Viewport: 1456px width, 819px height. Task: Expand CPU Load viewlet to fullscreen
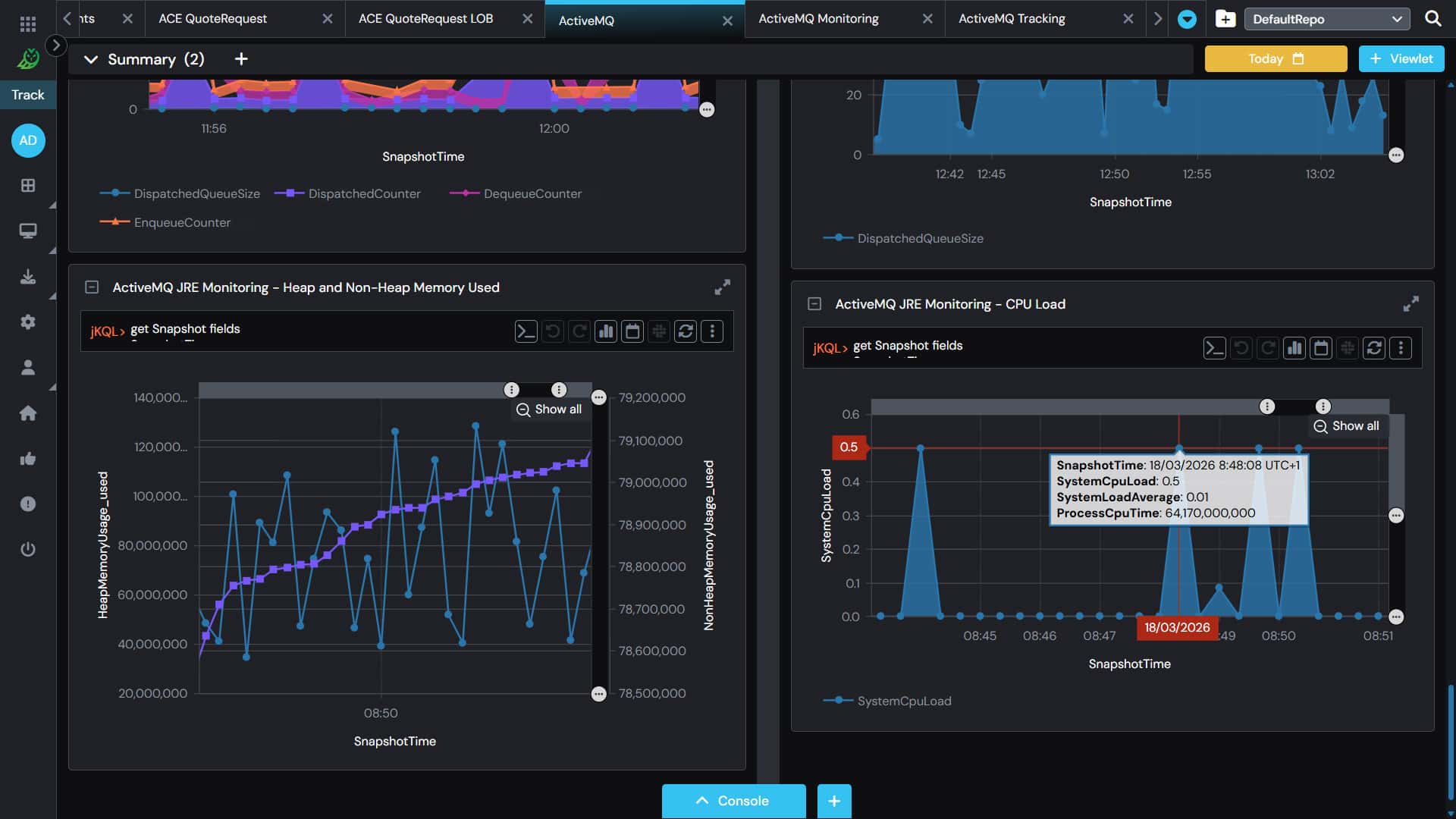click(1412, 303)
